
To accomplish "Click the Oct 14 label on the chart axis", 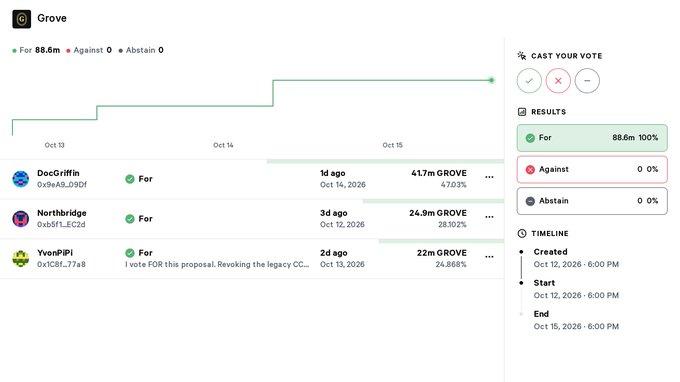I will pyautogui.click(x=223, y=145).
